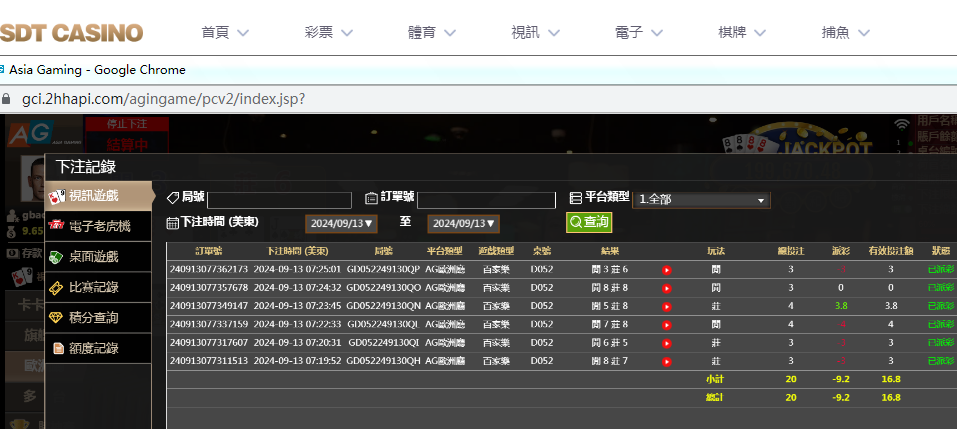Click the browser address bar URL
957x429 pixels.
coord(163,99)
